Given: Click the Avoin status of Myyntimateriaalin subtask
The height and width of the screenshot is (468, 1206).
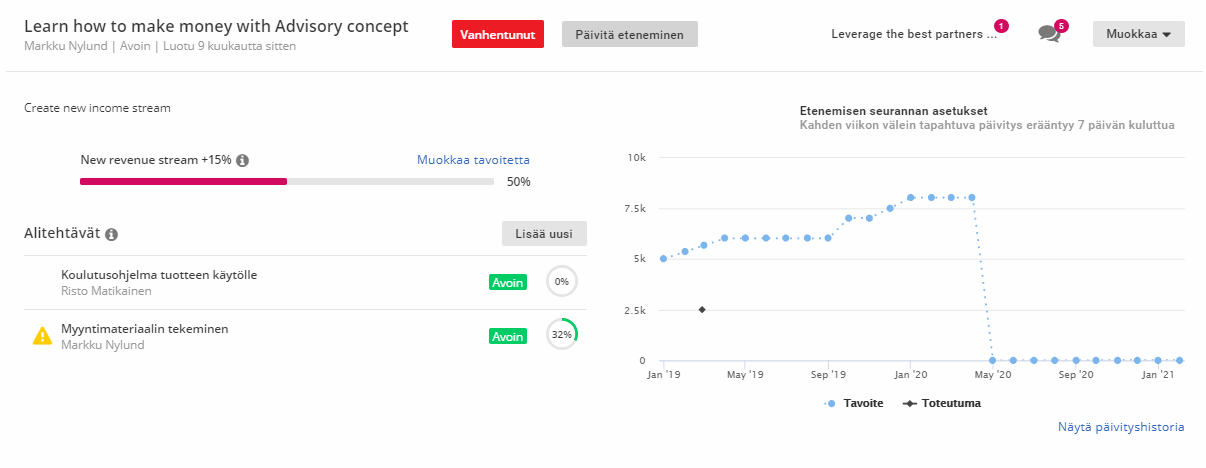Looking at the screenshot, I should pos(508,336).
